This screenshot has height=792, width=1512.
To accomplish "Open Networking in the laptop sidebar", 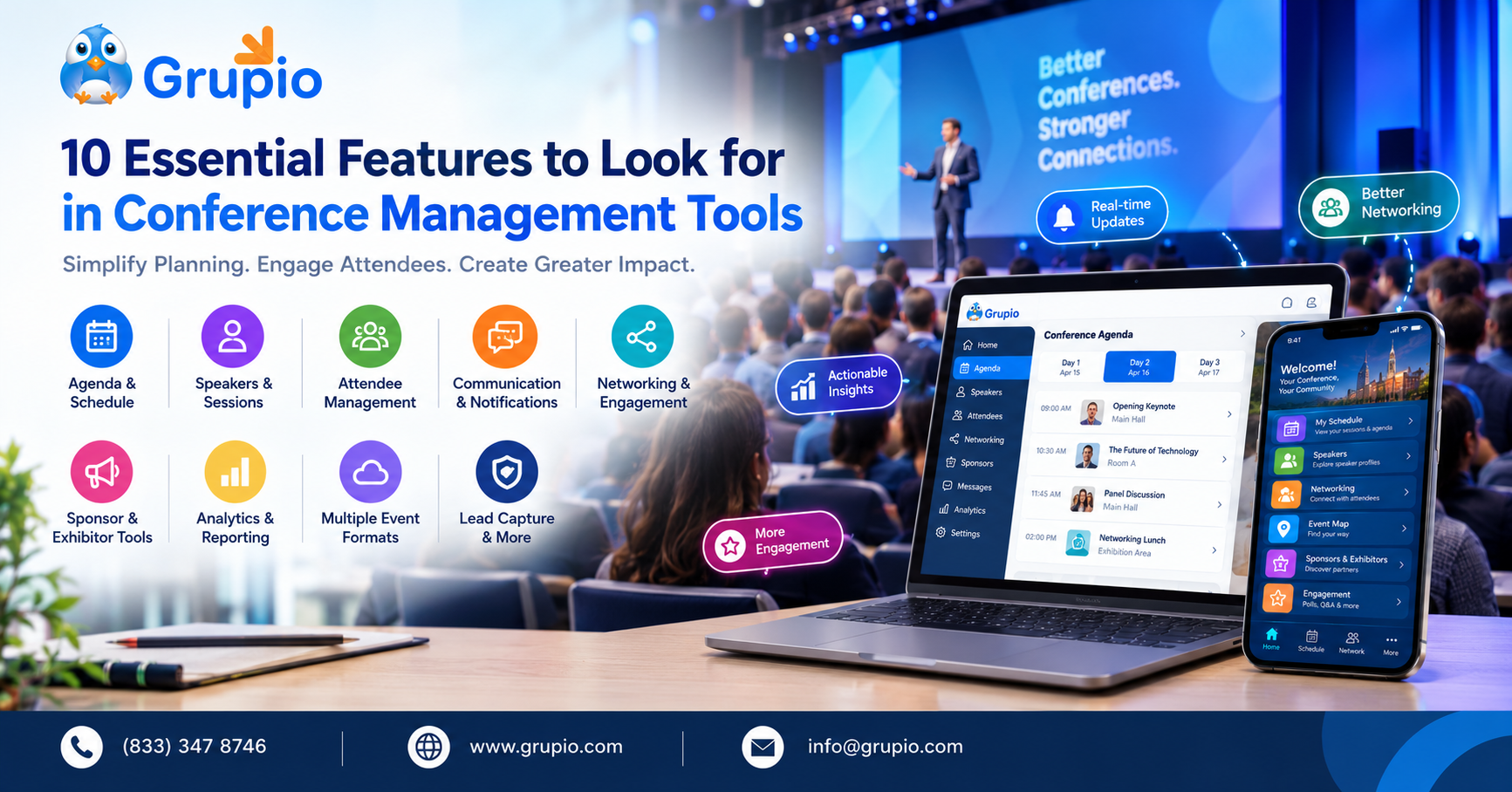I will pos(976,440).
